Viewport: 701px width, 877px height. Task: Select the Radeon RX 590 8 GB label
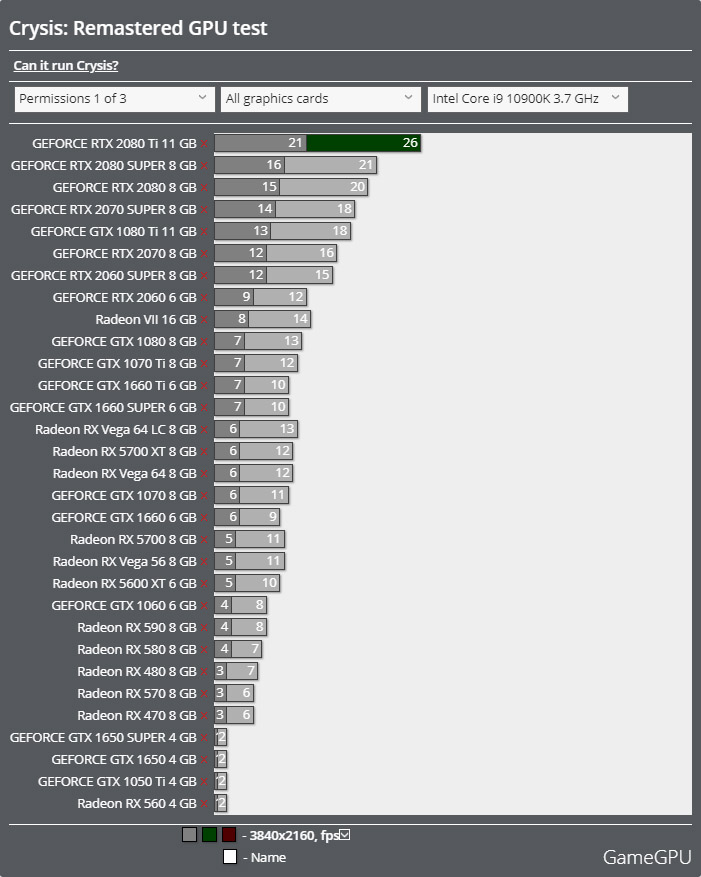[x=137, y=628]
